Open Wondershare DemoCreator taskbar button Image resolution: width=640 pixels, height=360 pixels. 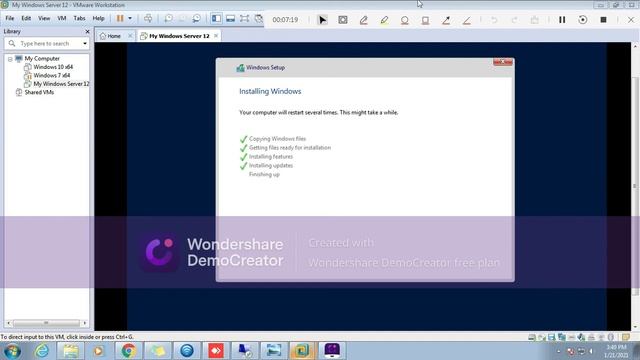coord(332,351)
